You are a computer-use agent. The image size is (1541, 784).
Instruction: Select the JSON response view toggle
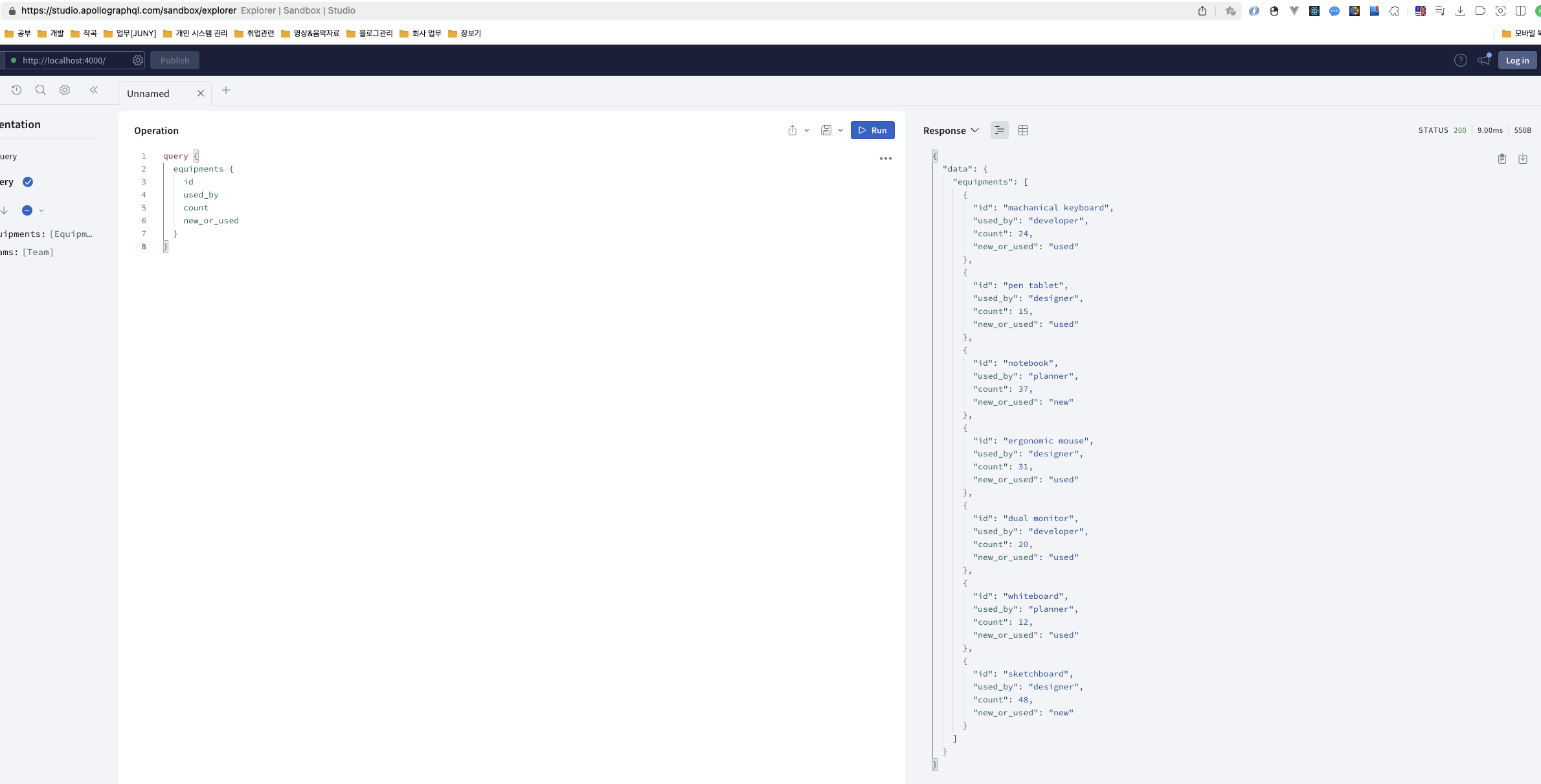(1000, 130)
